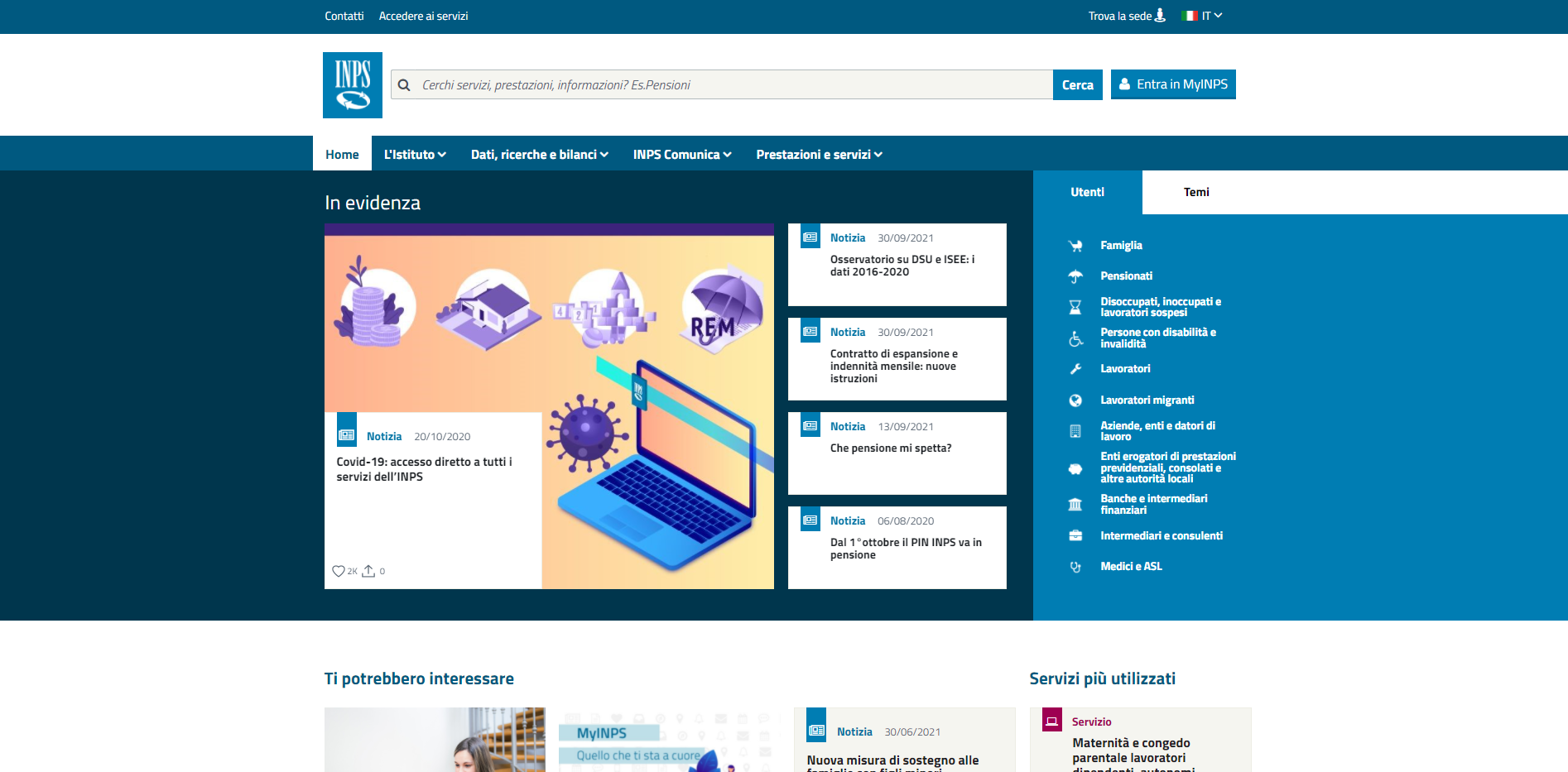This screenshot has height=772, width=1568.
Task: Click Aziende, enti e datori di lavoro
Action: tap(1157, 431)
